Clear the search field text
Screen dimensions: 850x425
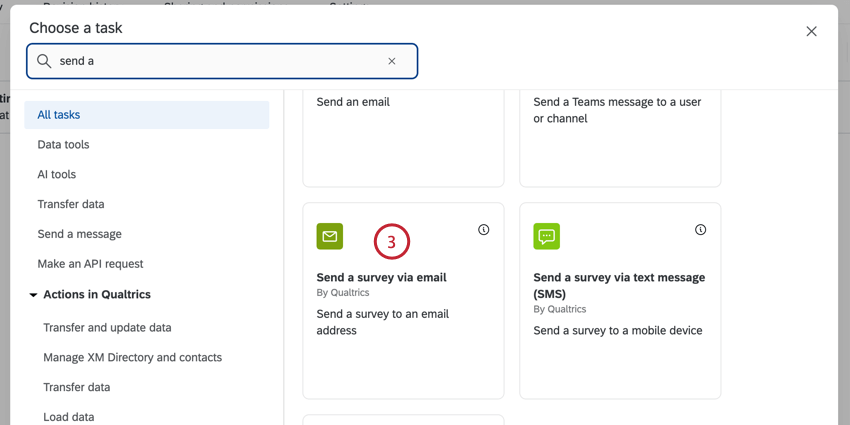pos(392,61)
